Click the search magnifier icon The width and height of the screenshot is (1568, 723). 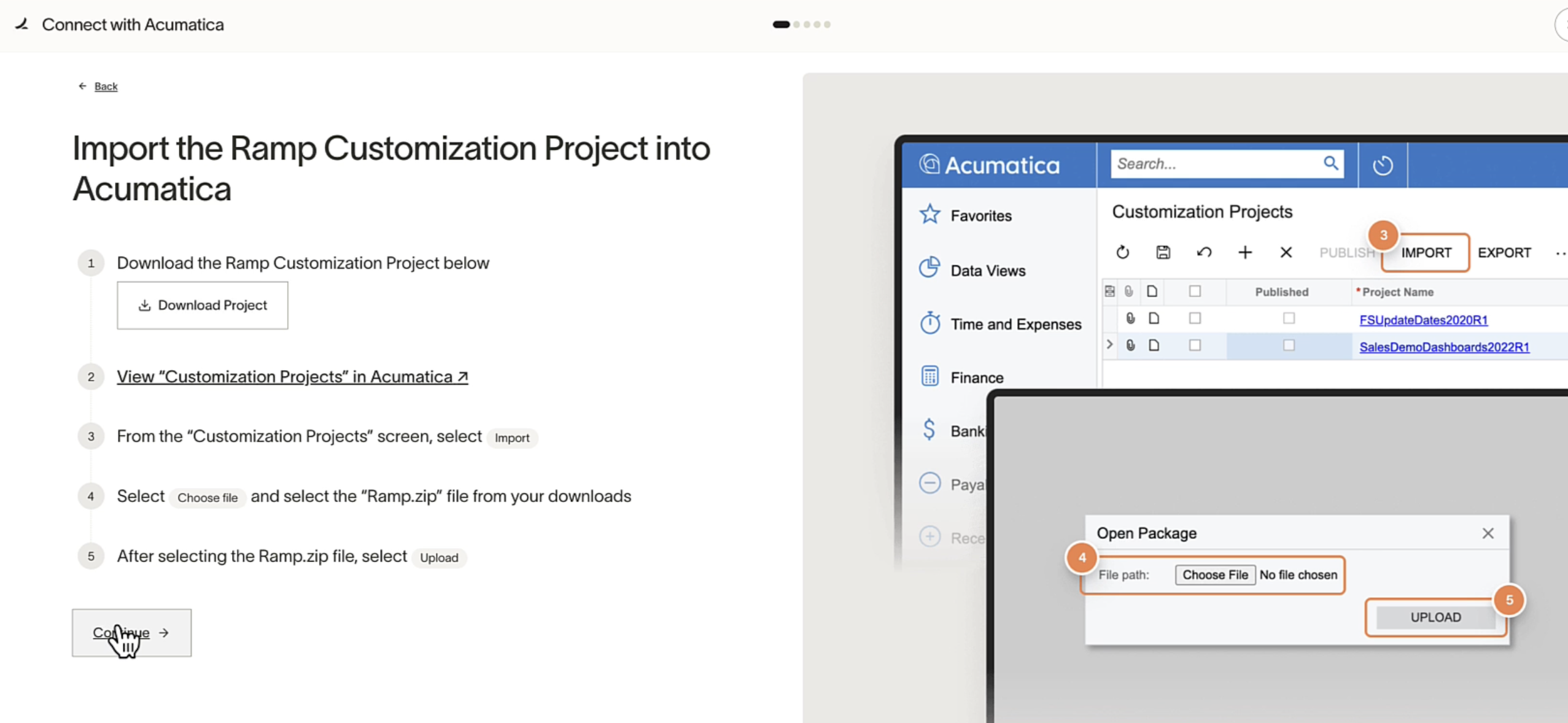tap(1330, 163)
